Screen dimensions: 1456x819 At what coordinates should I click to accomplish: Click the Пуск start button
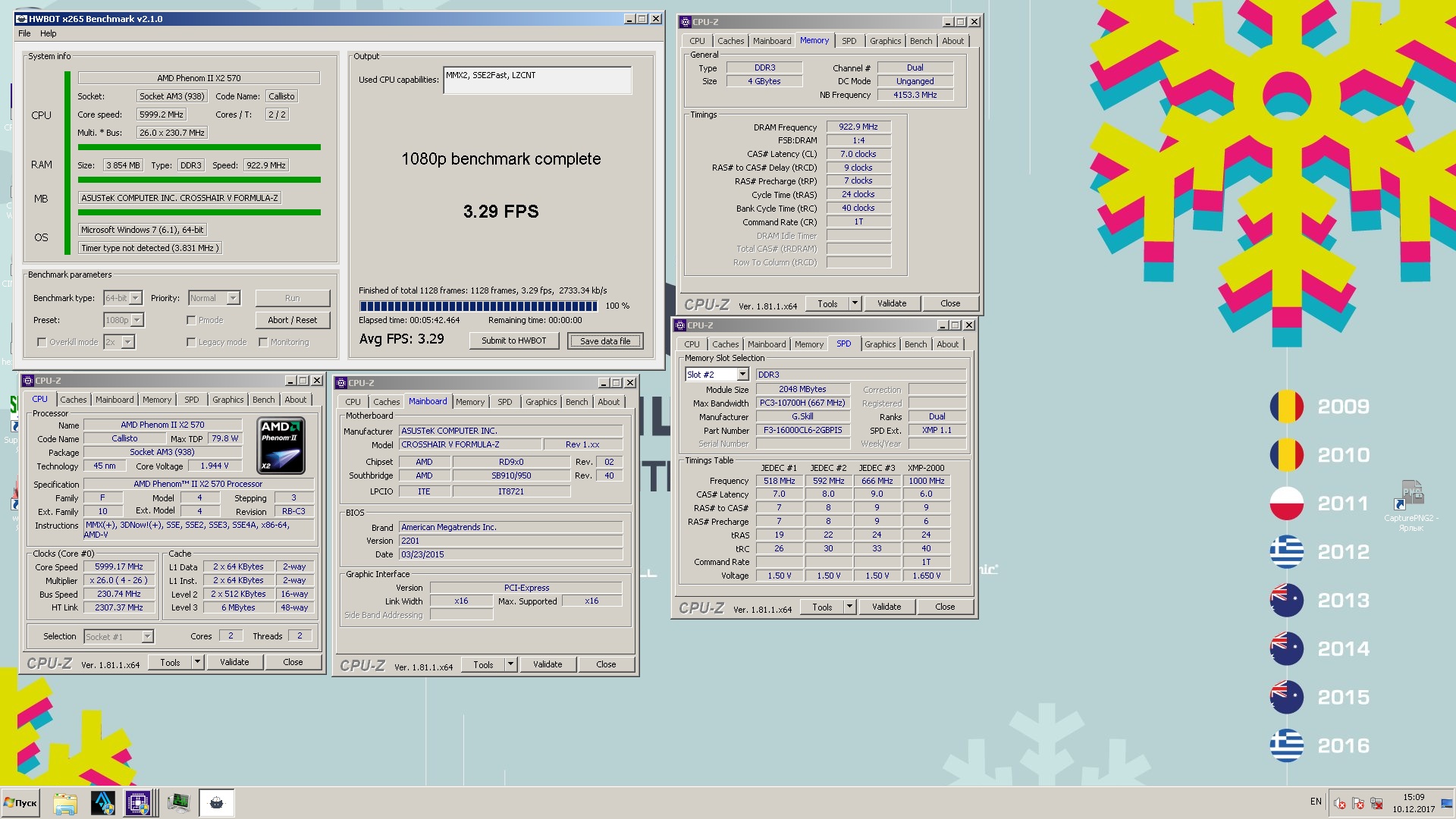coord(20,803)
